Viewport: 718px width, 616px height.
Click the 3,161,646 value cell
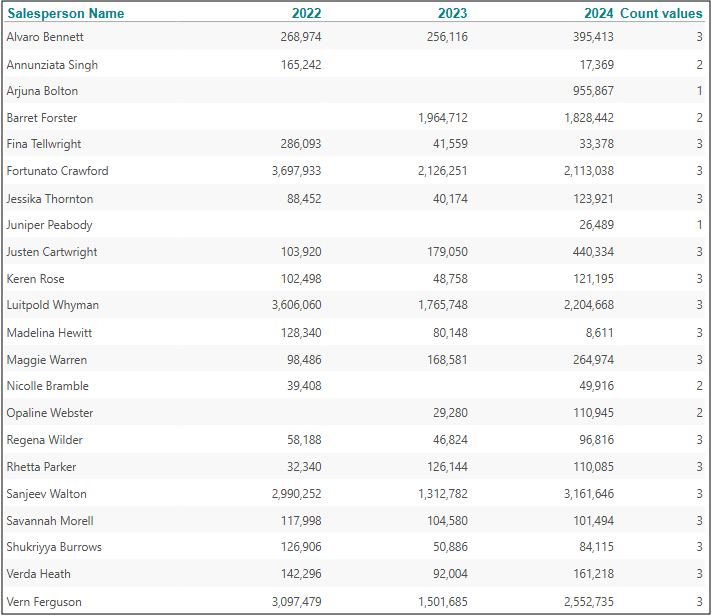click(x=589, y=494)
